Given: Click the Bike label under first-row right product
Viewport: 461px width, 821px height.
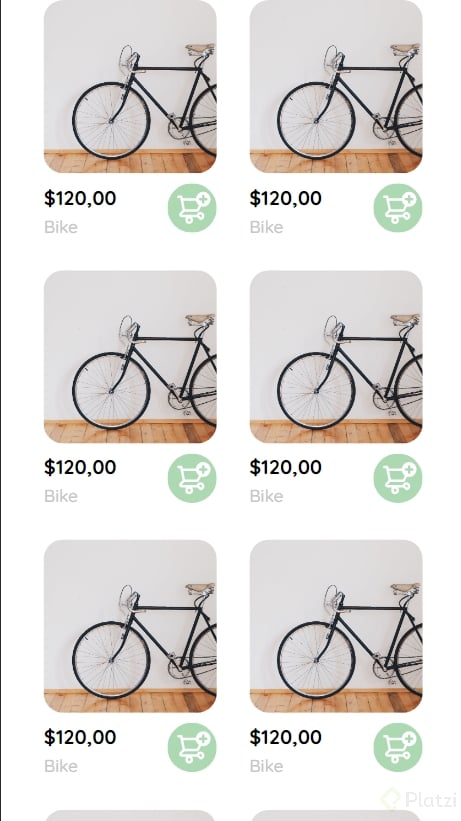Looking at the screenshot, I should (x=266, y=227).
